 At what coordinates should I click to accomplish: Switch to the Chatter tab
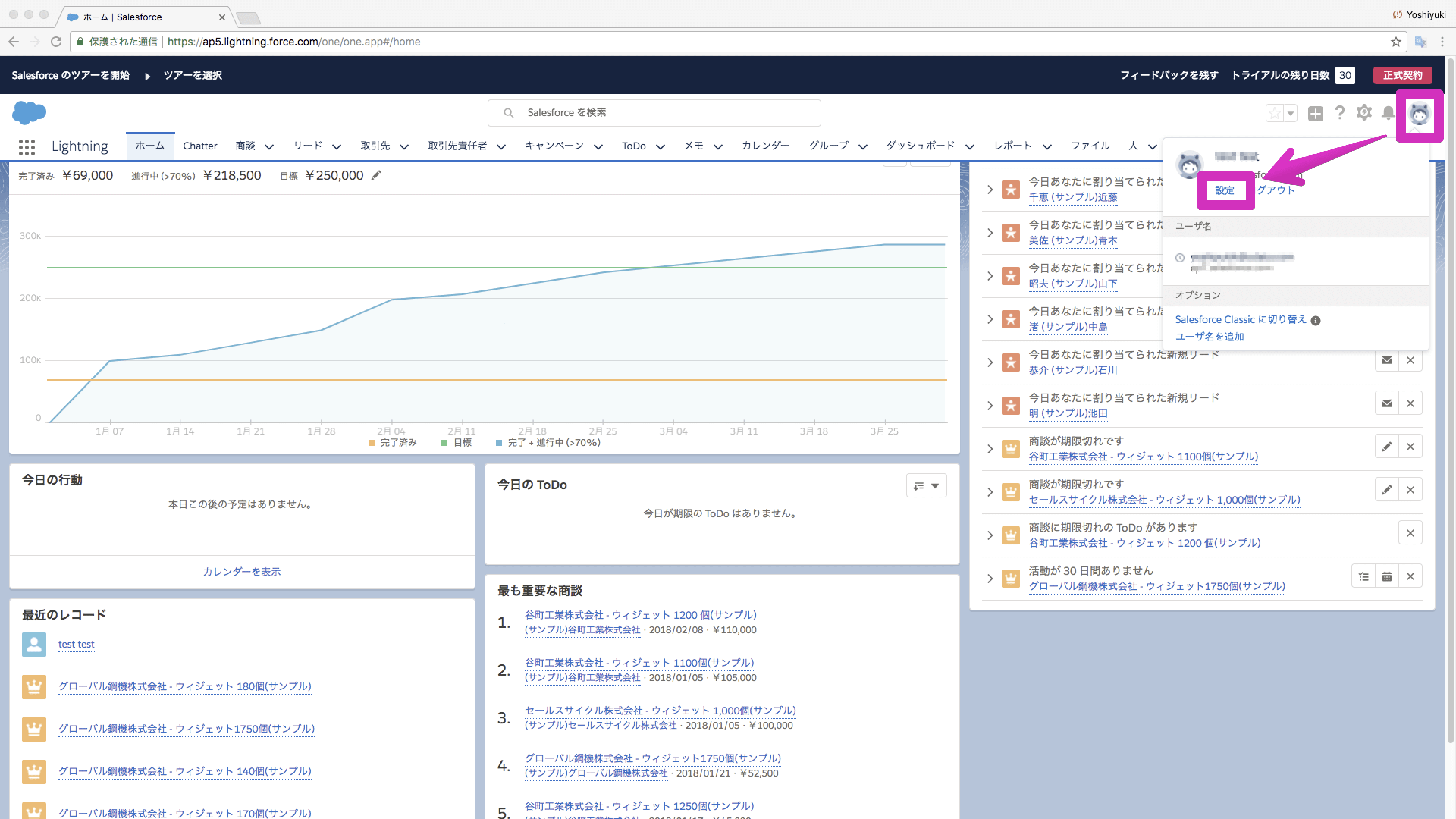[x=199, y=146]
